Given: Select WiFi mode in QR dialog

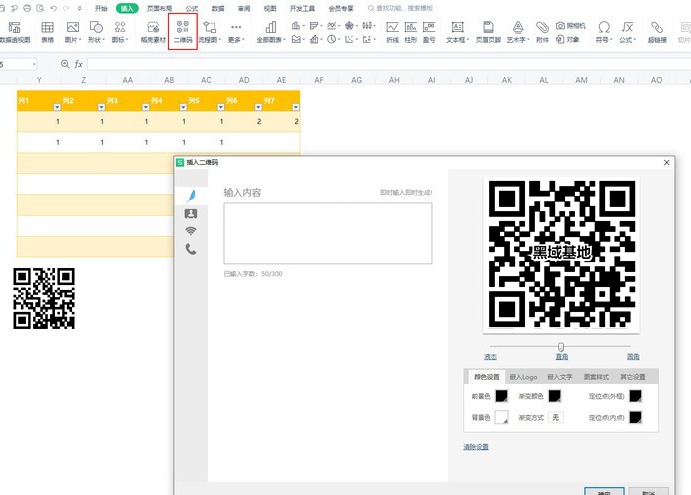Looking at the screenshot, I should point(191,231).
